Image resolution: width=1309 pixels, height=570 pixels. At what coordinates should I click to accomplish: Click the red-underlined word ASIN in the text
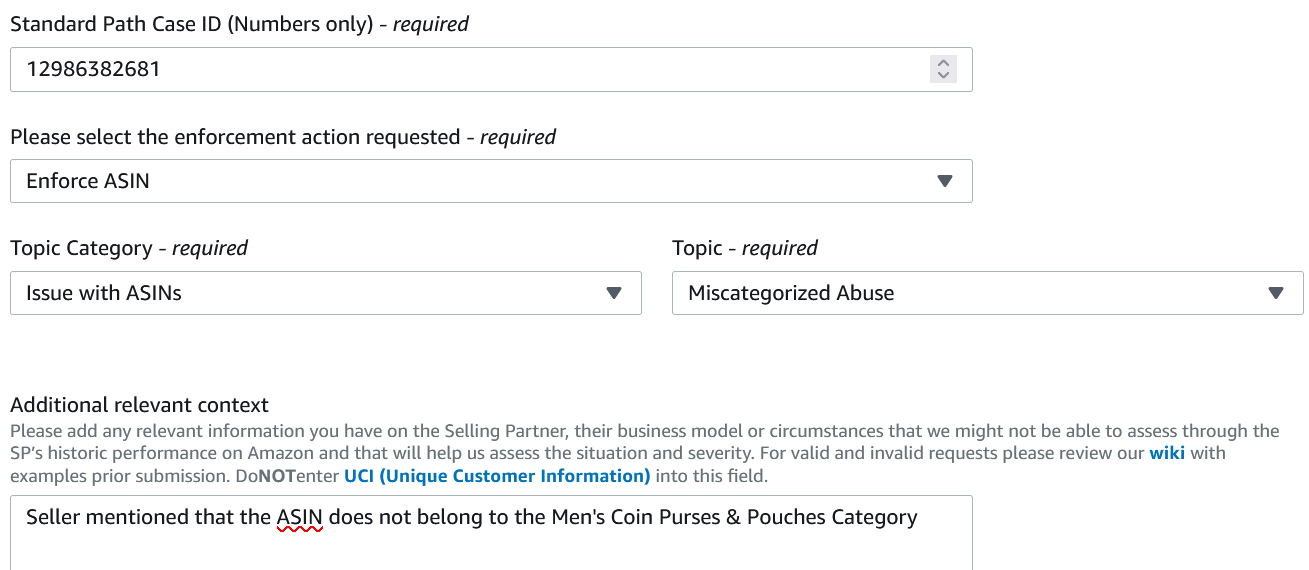(x=300, y=518)
